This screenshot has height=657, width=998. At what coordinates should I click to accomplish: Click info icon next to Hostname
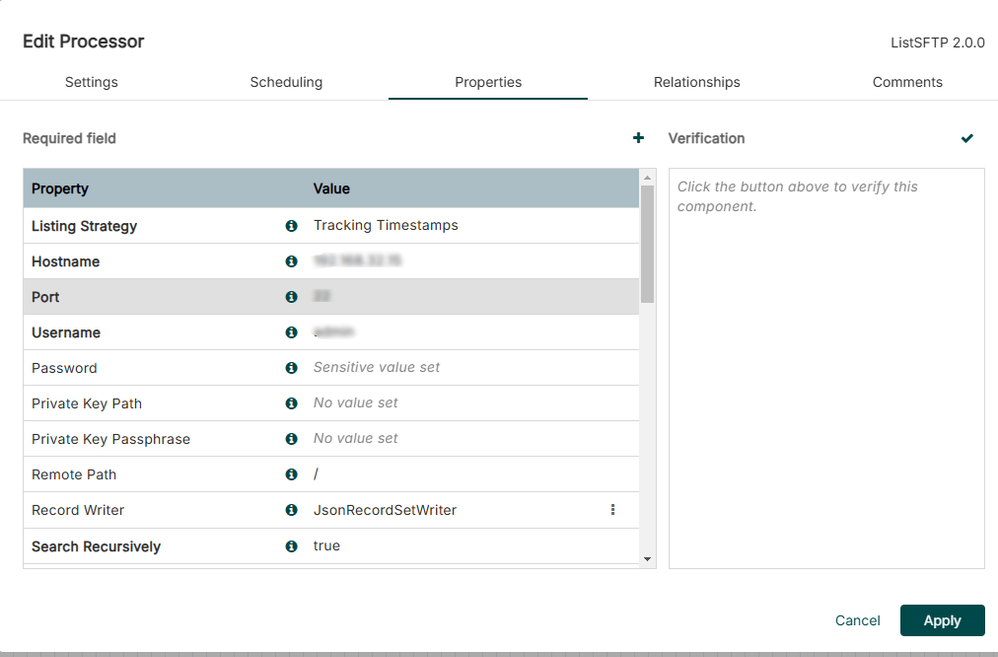(x=291, y=261)
